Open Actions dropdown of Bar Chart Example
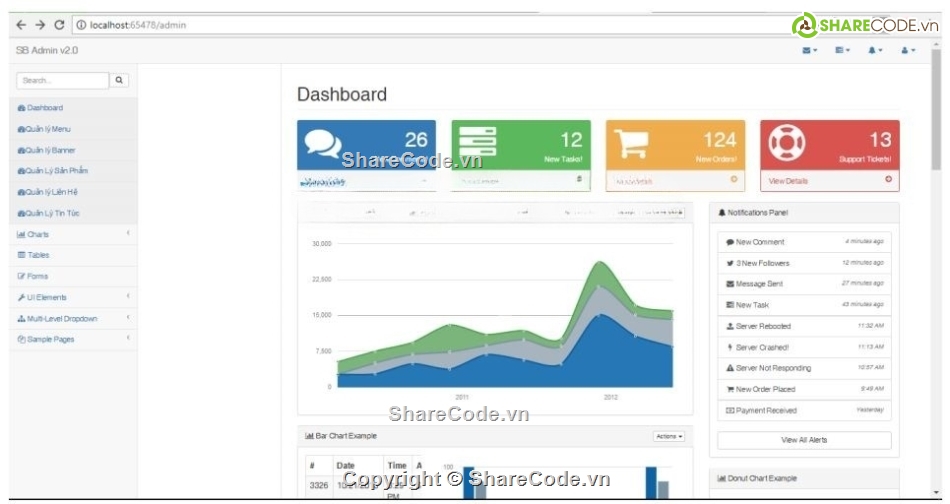950x504 pixels. (x=669, y=436)
